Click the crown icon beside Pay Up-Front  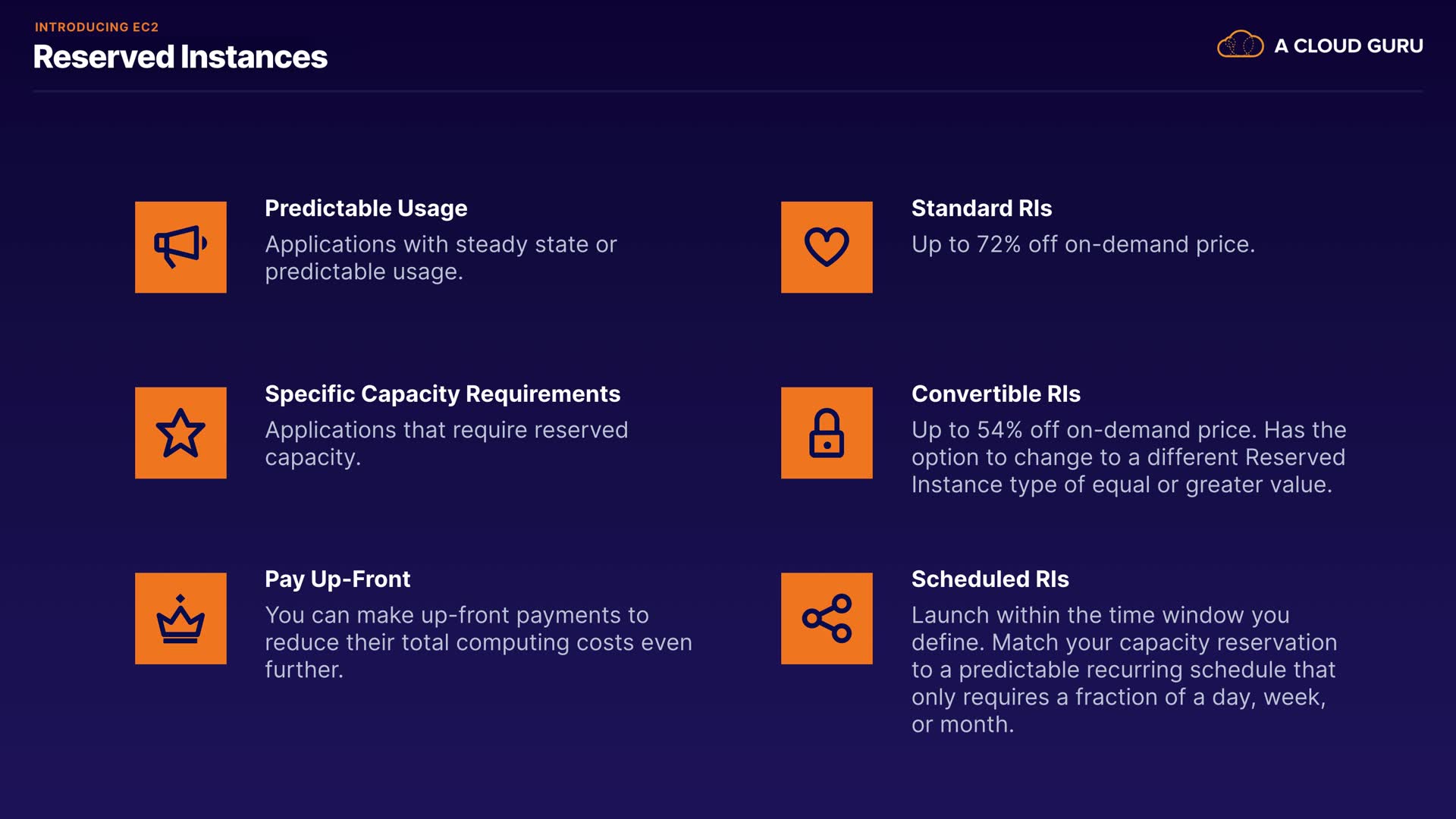180,618
